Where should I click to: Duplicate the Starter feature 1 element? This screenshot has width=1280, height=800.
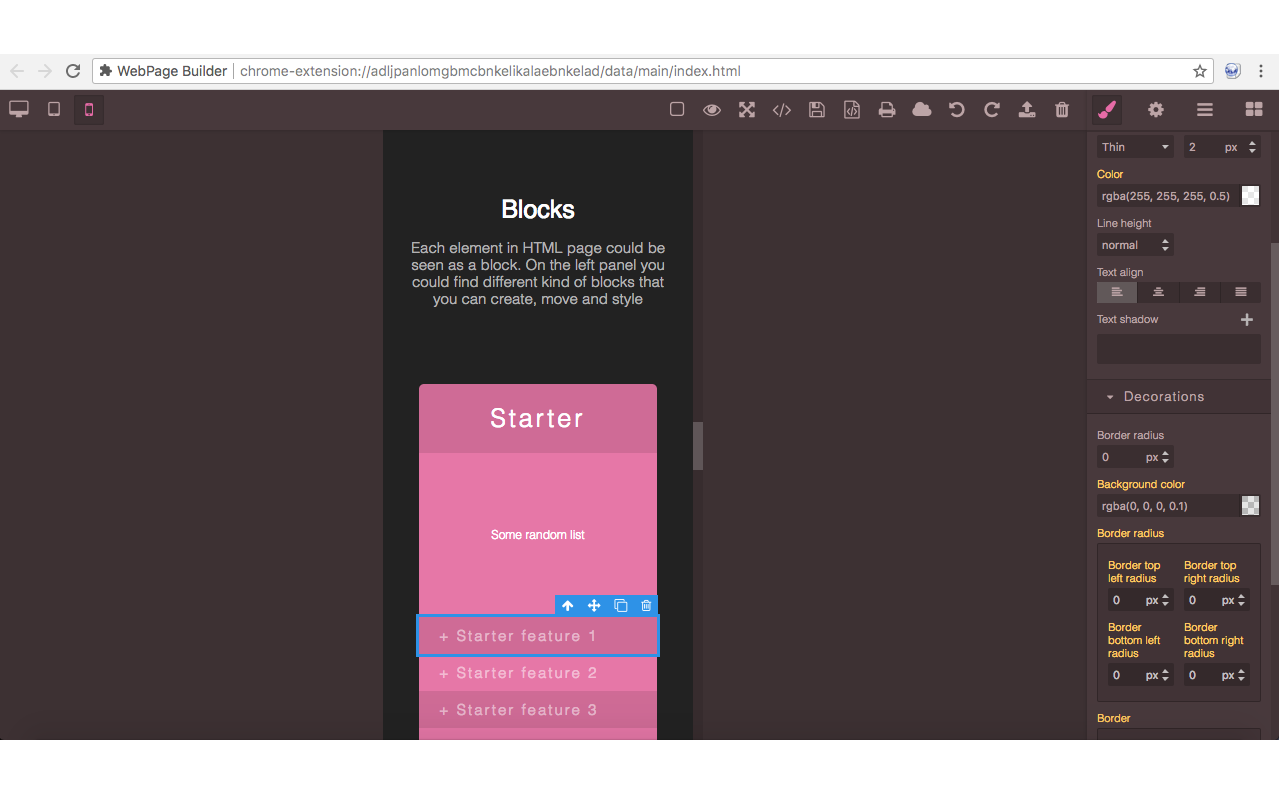(620, 605)
